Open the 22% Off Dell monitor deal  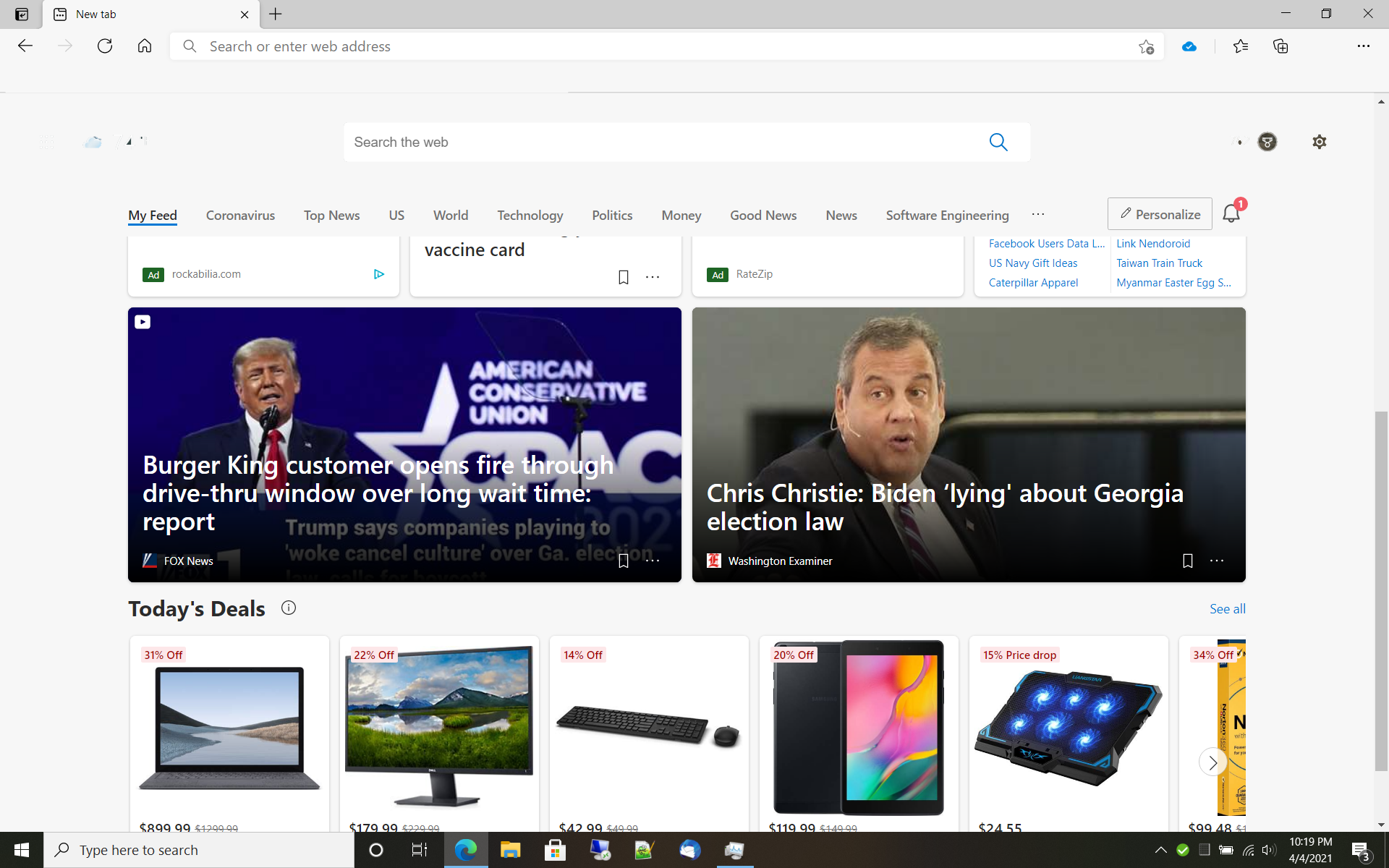[439, 733]
